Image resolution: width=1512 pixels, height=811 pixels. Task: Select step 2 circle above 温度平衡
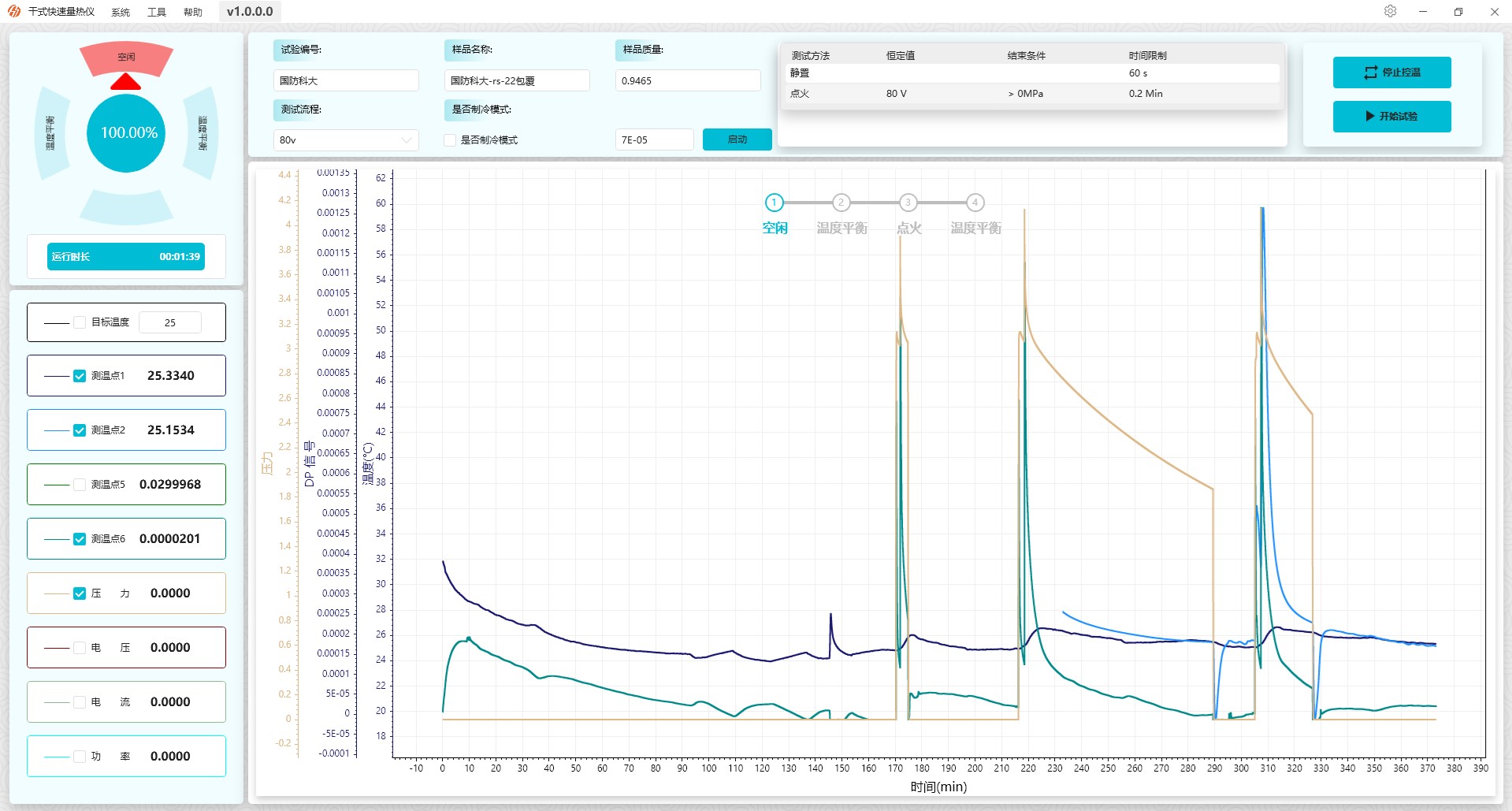click(x=841, y=203)
